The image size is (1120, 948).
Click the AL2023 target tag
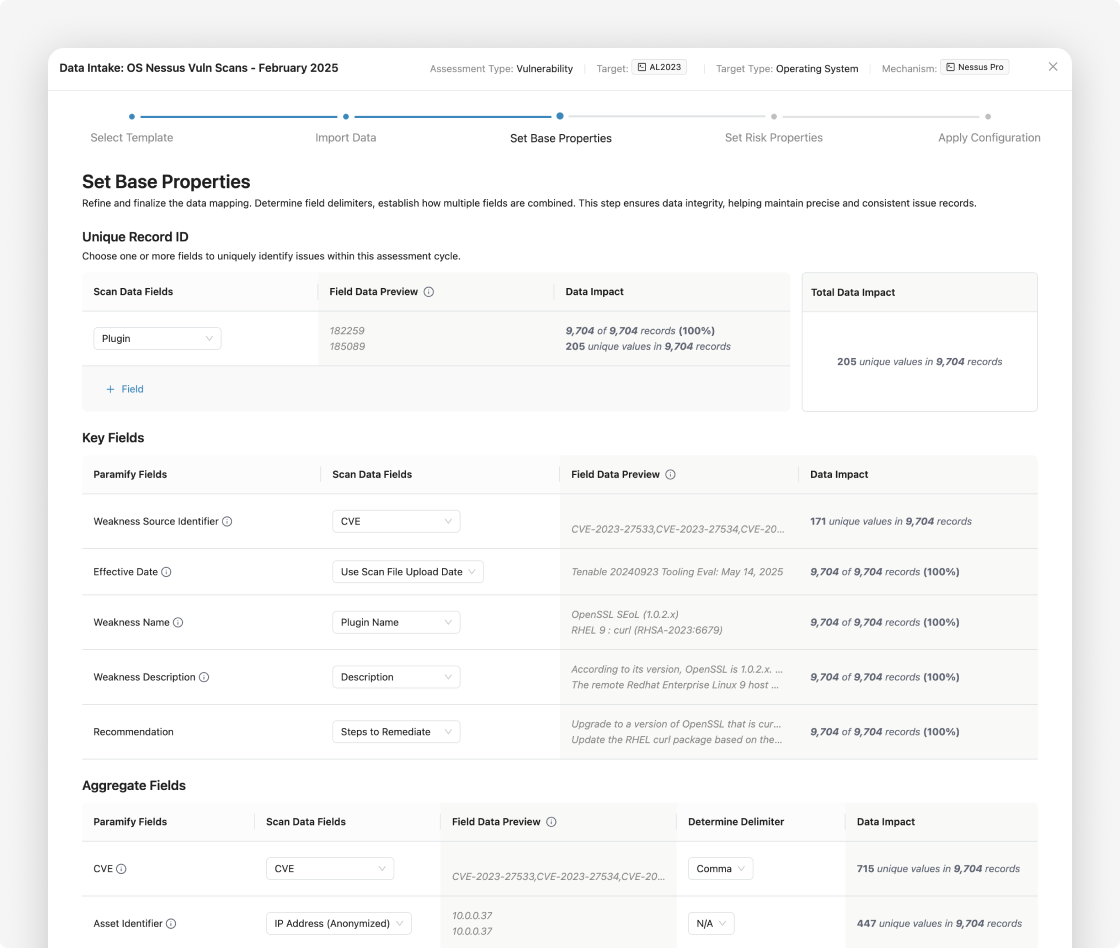coord(659,67)
